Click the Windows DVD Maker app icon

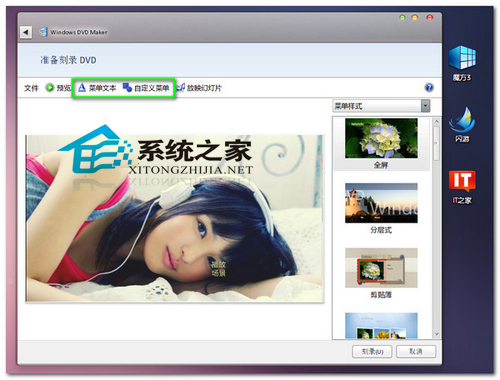tap(43, 32)
